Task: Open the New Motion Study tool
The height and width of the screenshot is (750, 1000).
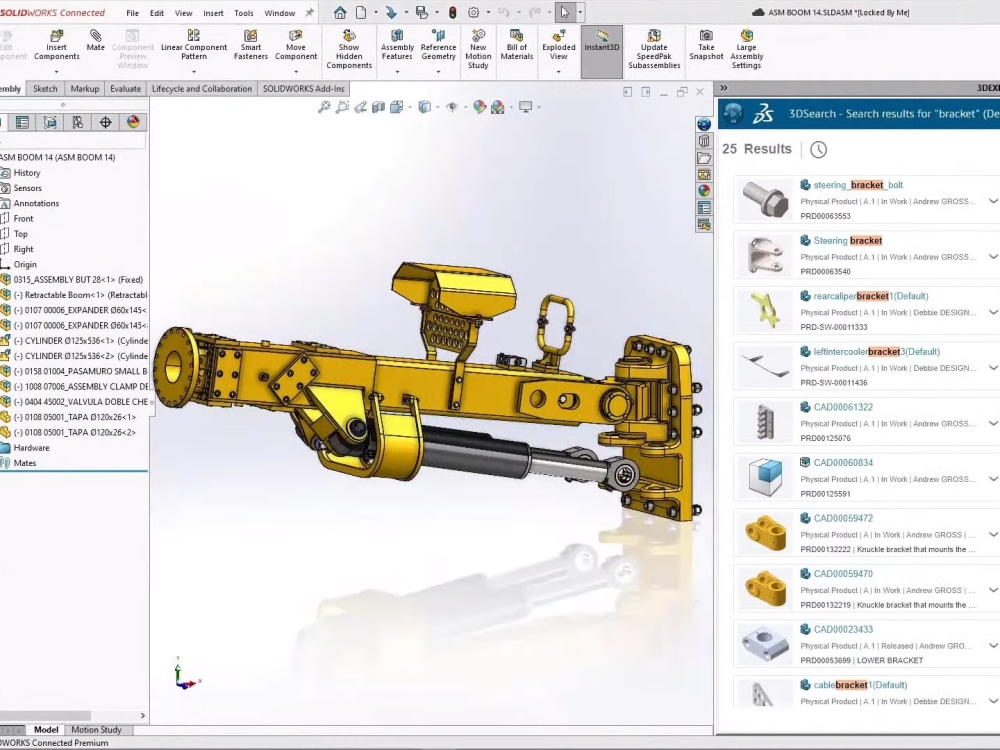Action: click(478, 48)
